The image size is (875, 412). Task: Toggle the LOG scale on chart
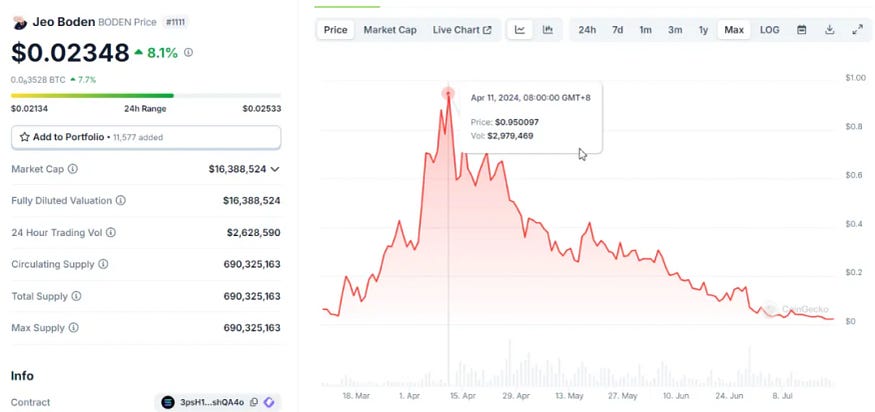click(x=769, y=30)
